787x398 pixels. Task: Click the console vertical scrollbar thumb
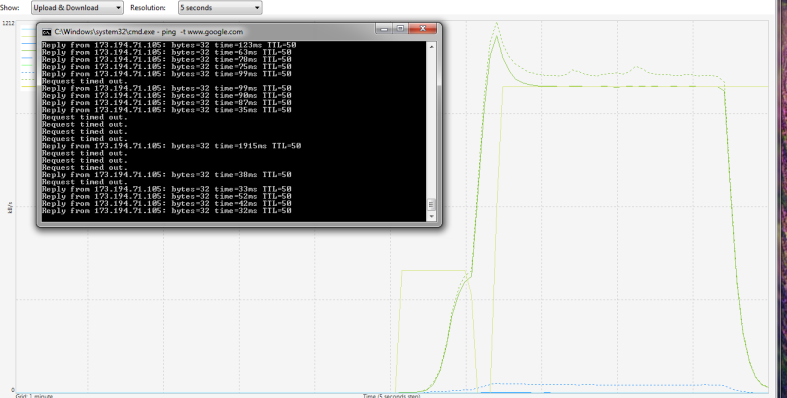tap(431, 205)
